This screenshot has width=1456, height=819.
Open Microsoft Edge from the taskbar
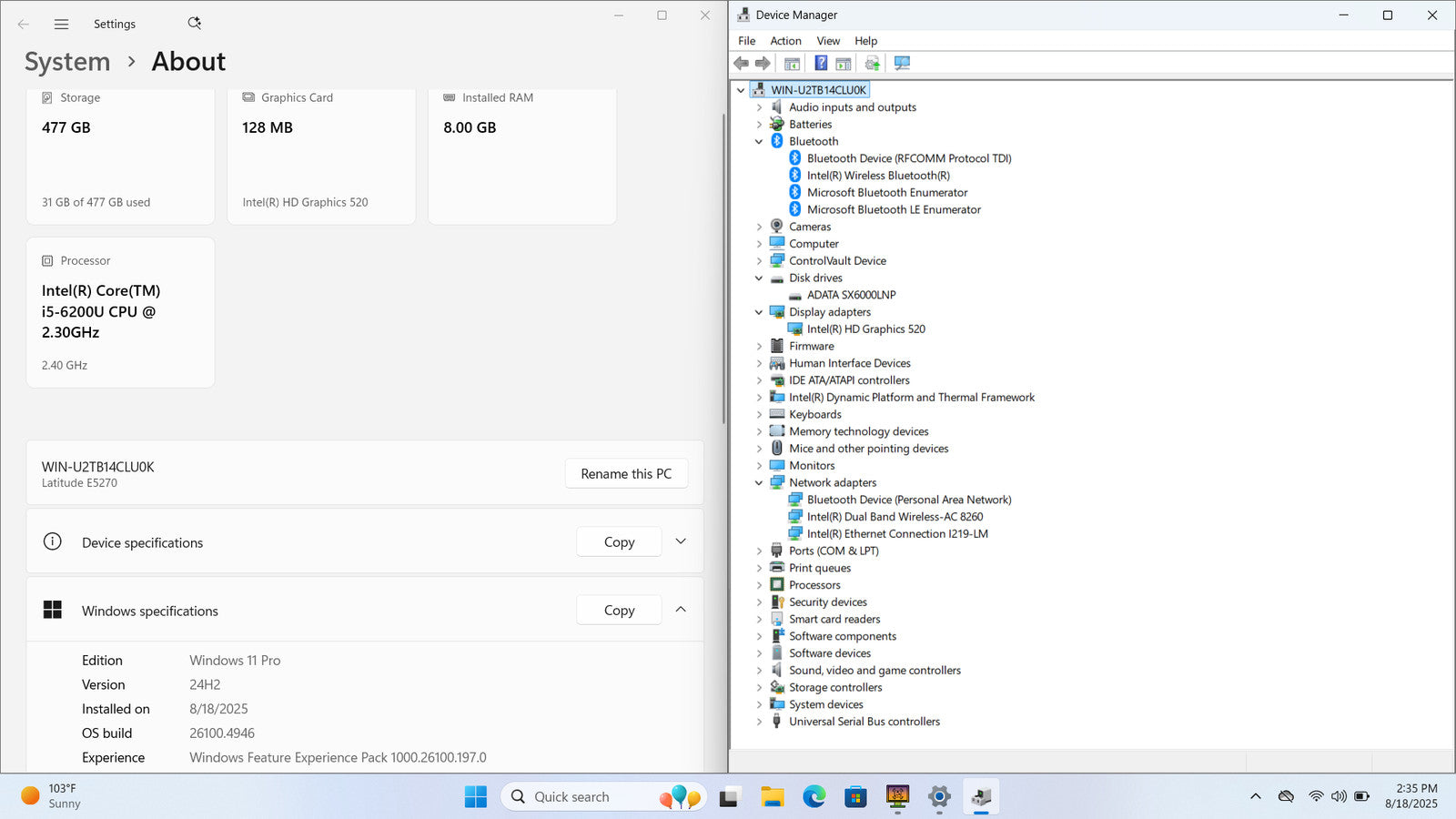click(x=814, y=797)
